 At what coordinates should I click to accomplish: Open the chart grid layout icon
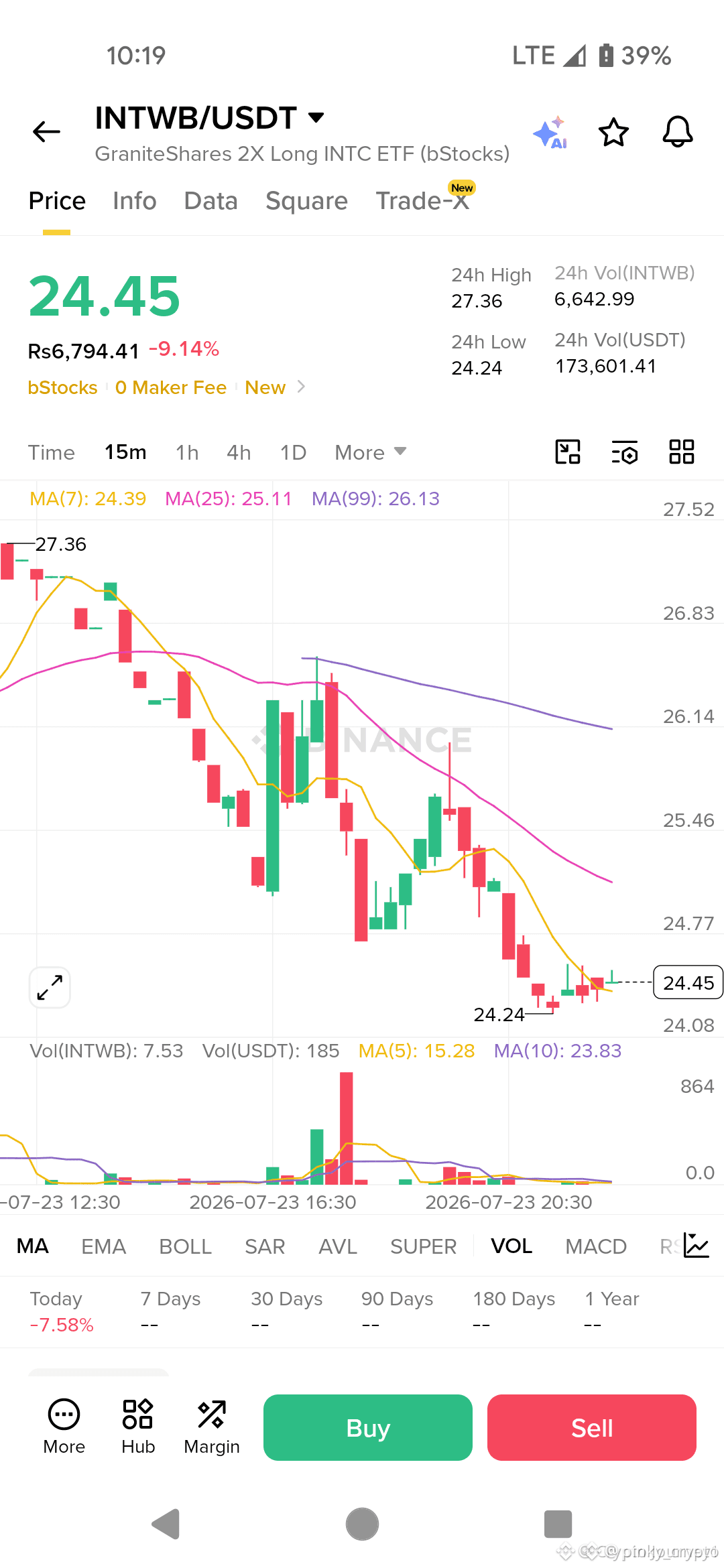[682, 452]
